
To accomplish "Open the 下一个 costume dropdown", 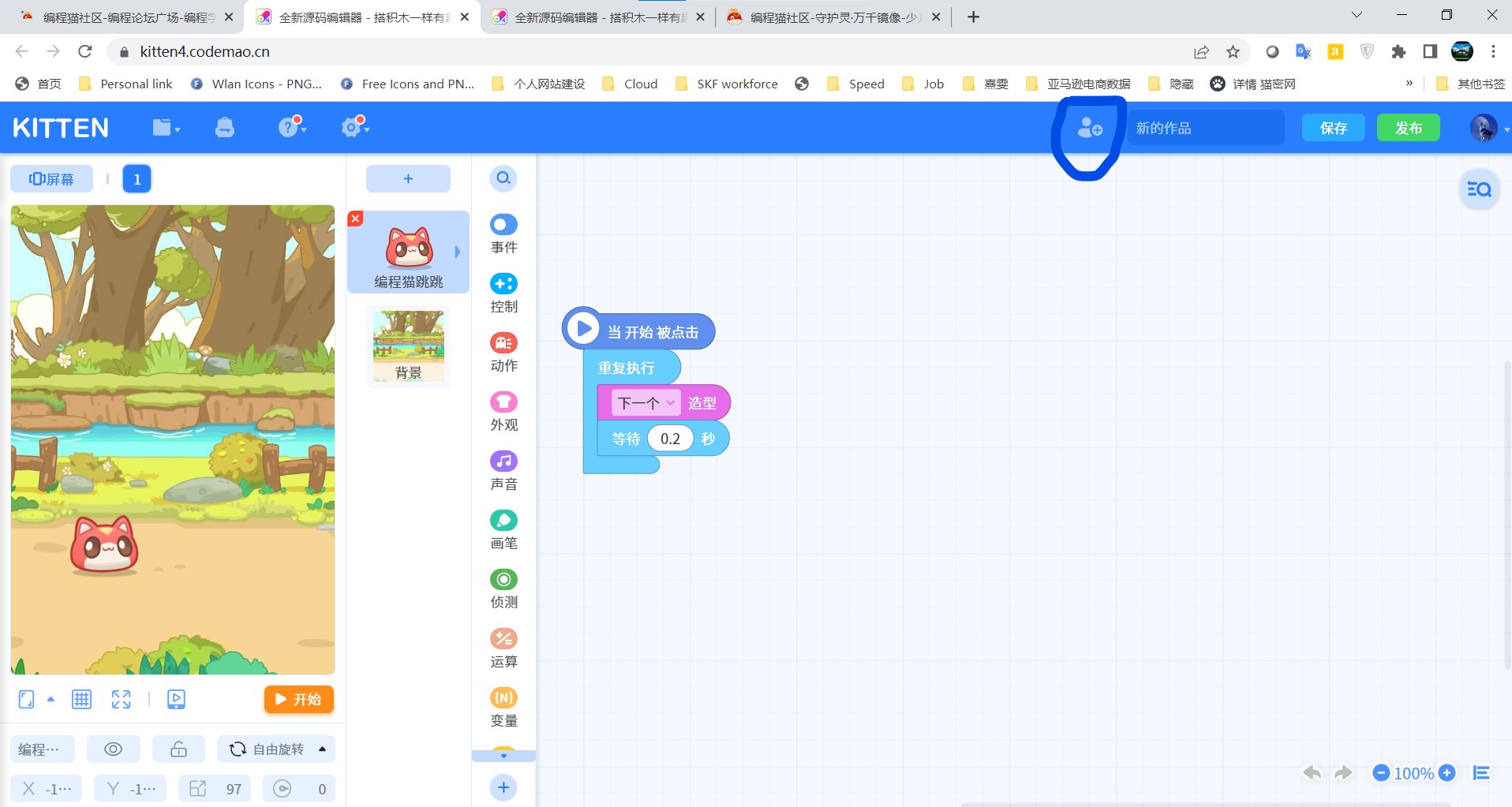I will (646, 403).
